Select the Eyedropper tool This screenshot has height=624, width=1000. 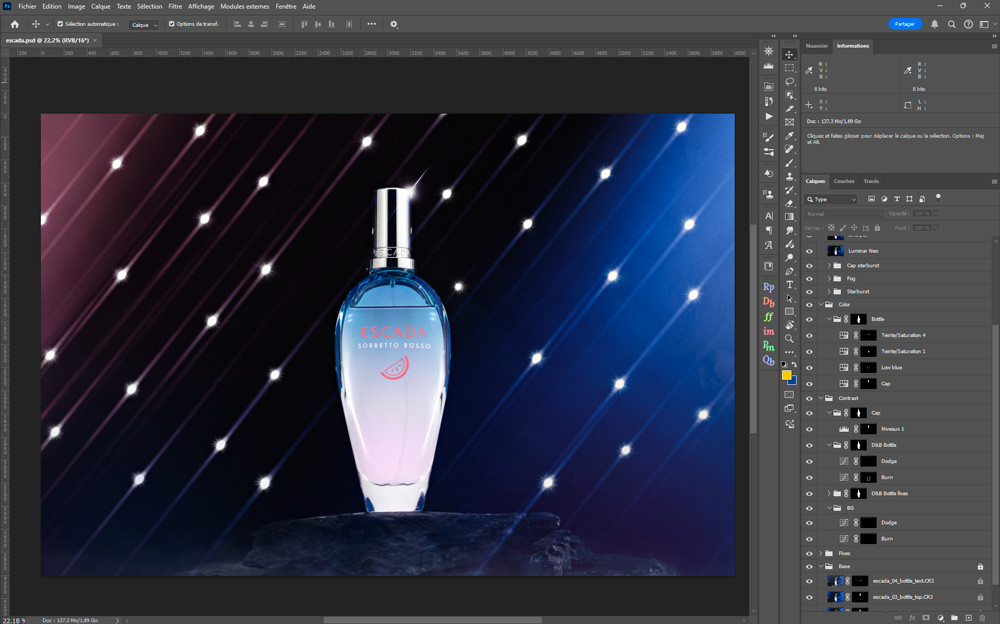(x=790, y=136)
